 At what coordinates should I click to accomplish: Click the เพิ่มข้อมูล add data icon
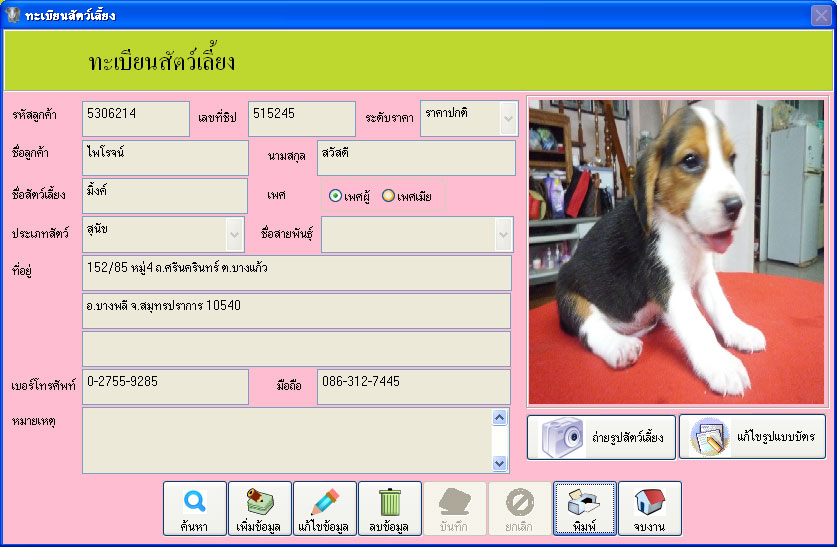click(x=260, y=502)
